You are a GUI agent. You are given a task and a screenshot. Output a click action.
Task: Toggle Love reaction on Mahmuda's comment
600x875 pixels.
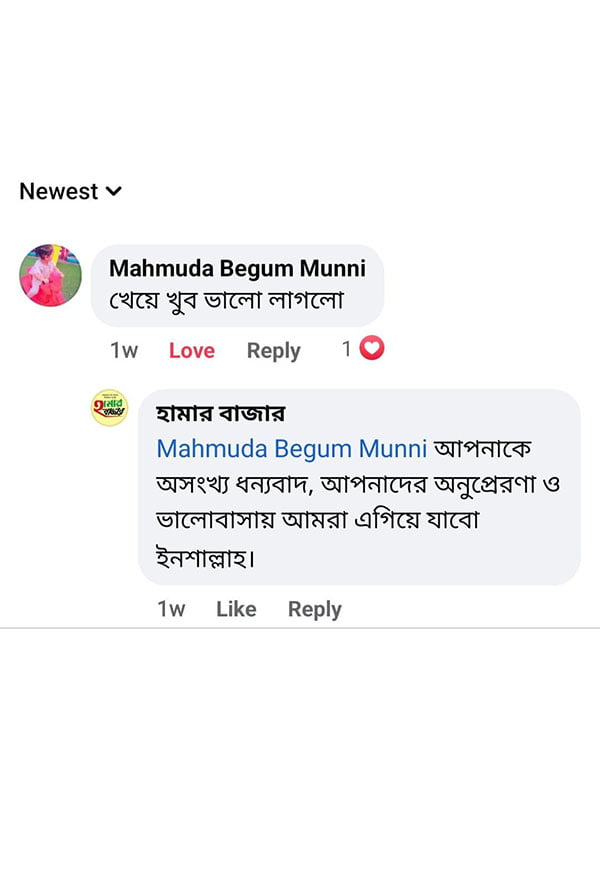(x=191, y=351)
